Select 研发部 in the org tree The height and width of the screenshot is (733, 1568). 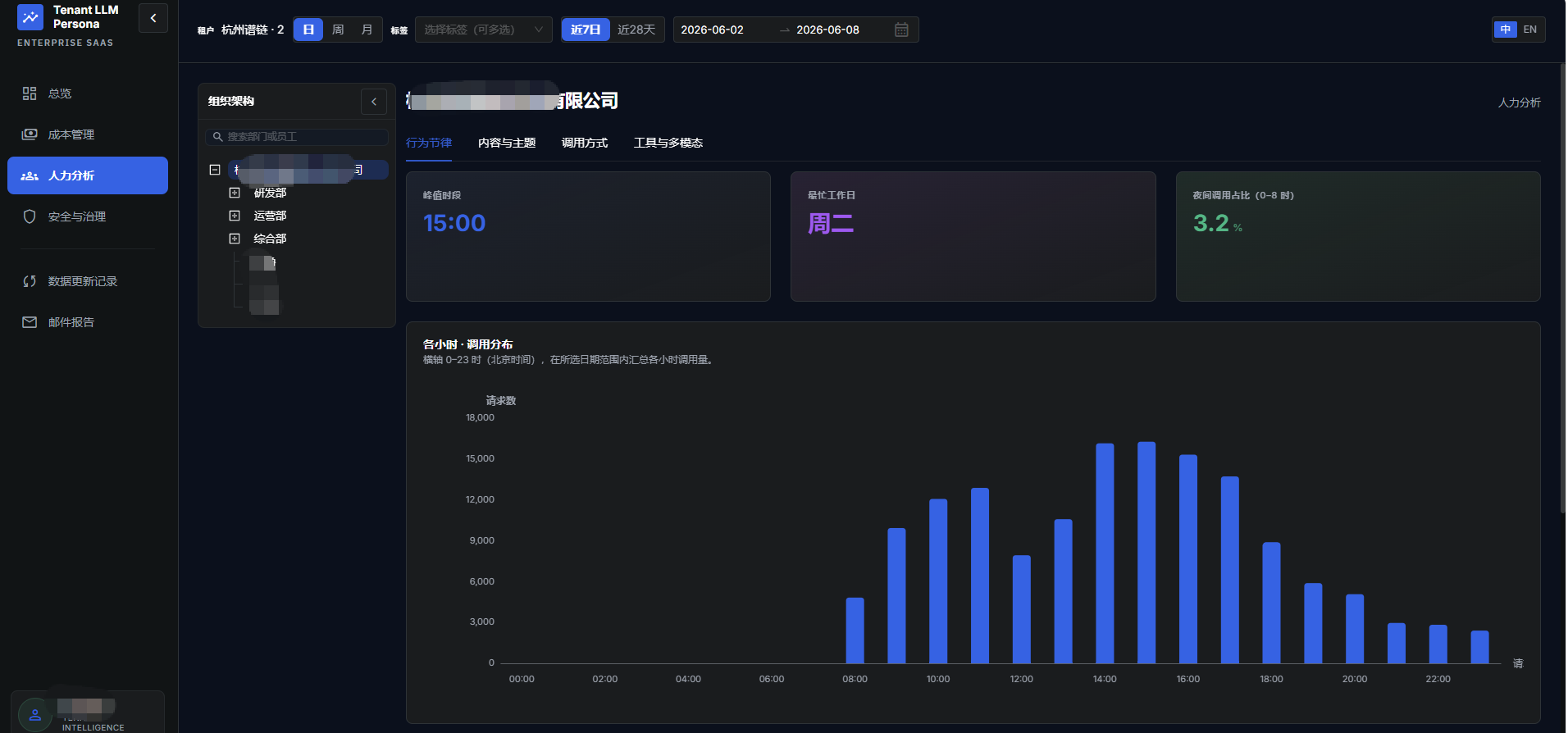(x=270, y=193)
